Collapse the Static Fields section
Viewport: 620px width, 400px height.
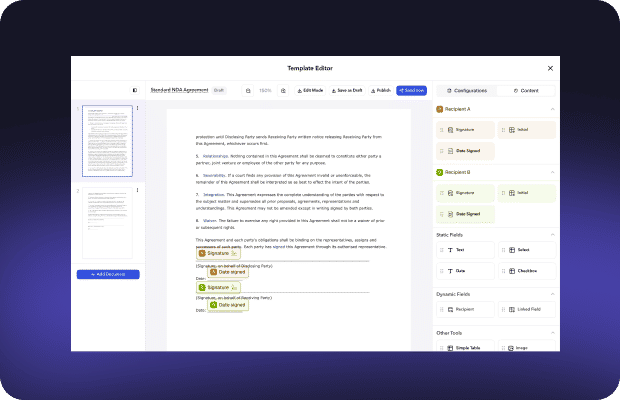(552, 235)
